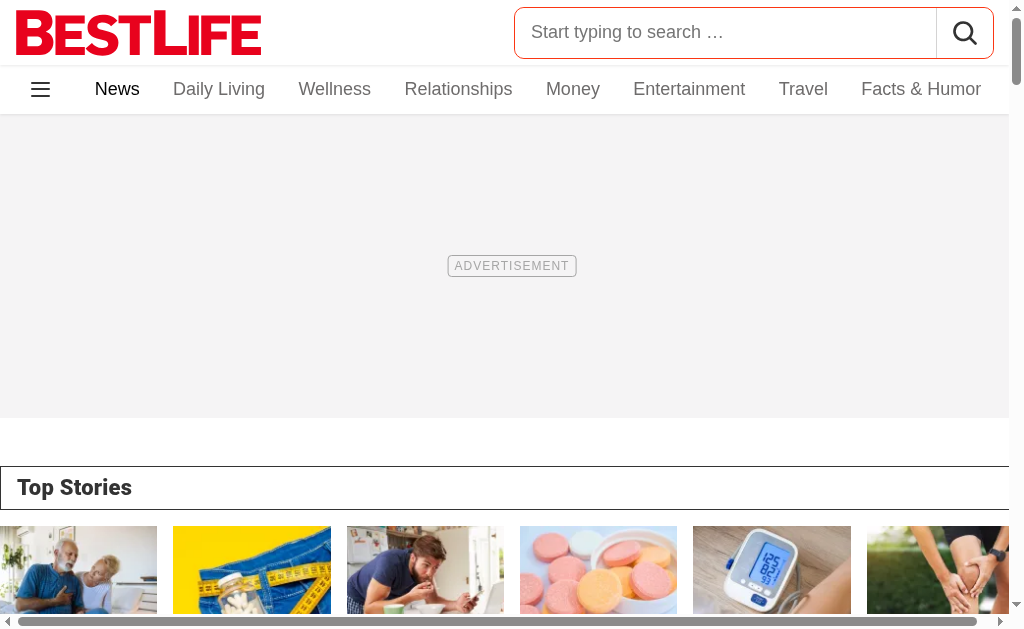Open the blood pressure monitor story
This screenshot has width=1024, height=629.
click(772, 570)
